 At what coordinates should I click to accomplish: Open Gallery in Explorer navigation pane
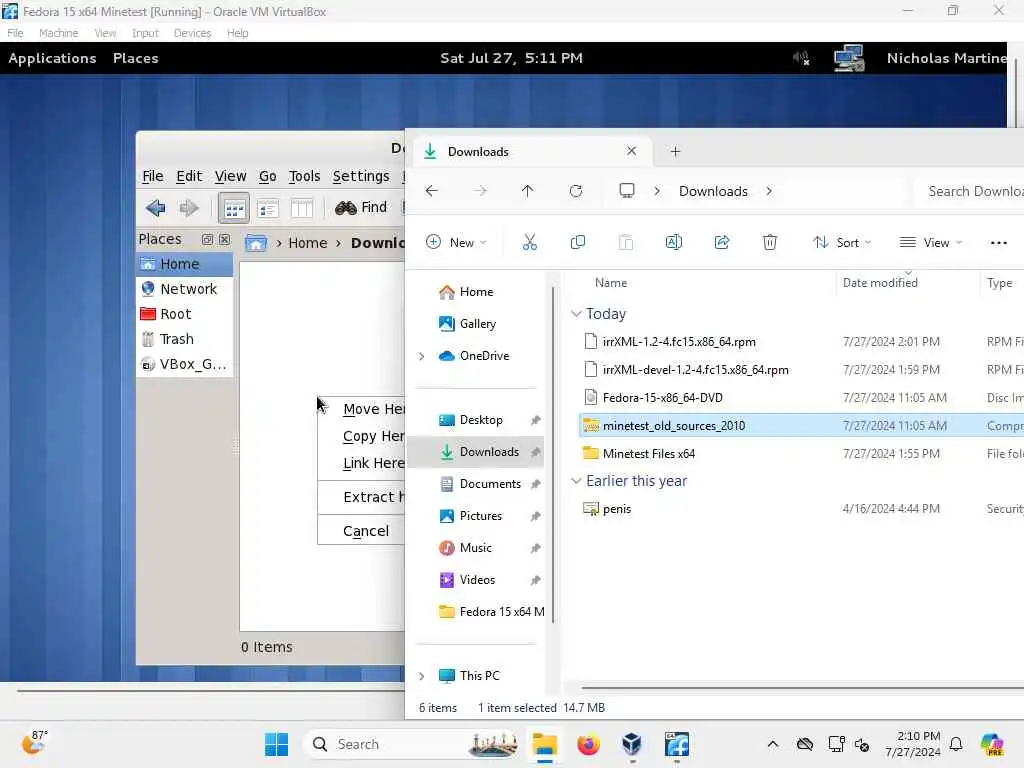(x=477, y=324)
